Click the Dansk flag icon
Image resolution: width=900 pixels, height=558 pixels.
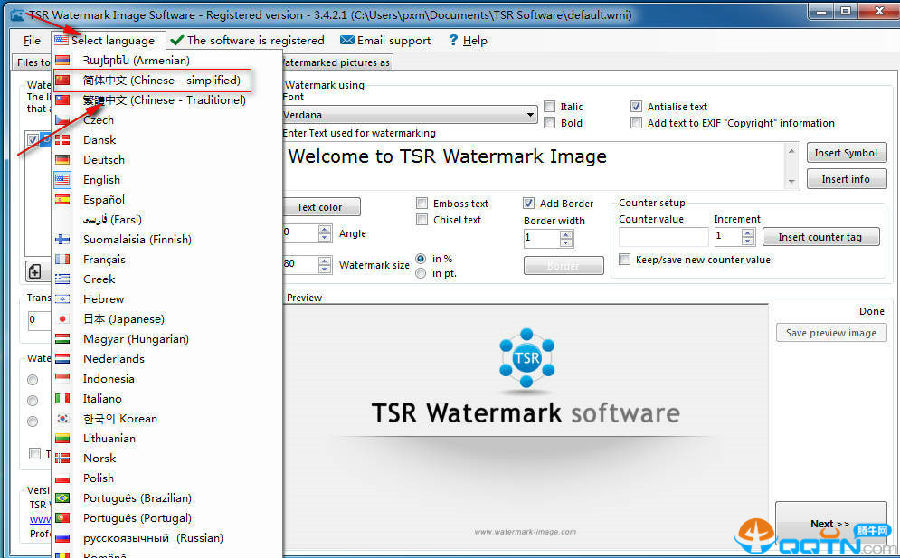click(62, 140)
